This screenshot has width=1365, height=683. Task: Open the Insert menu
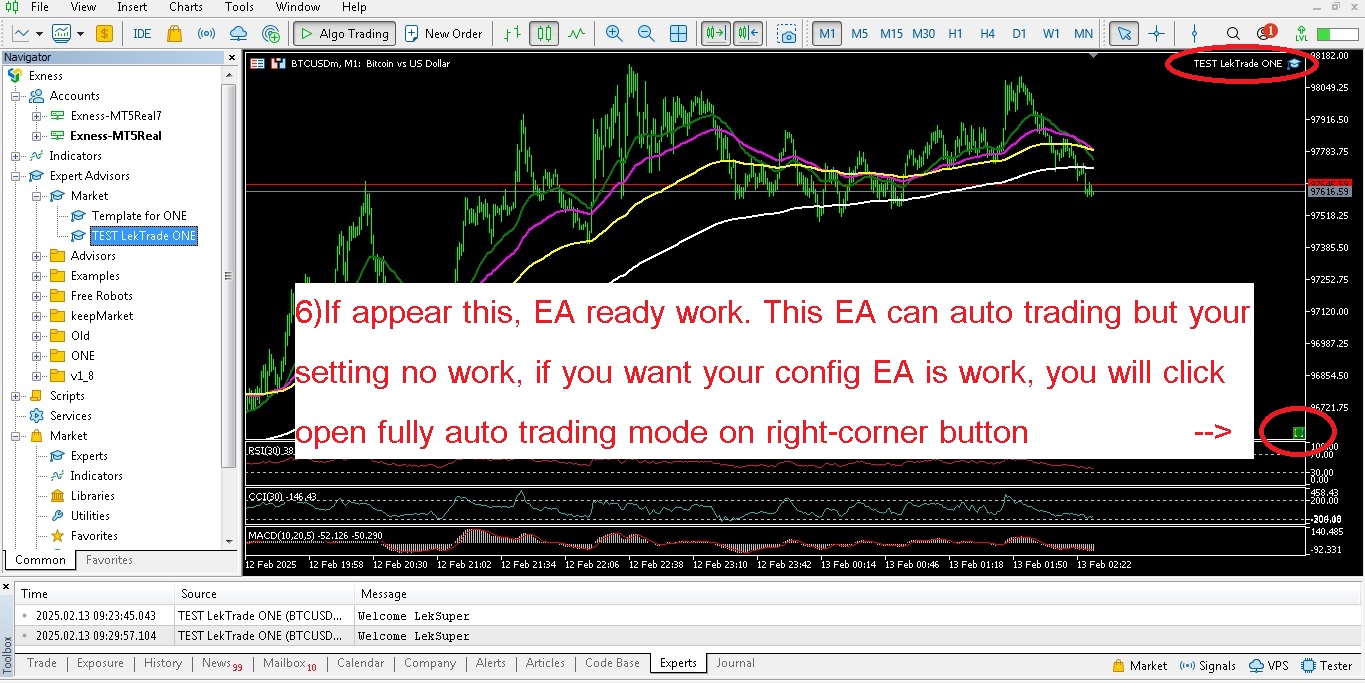(x=132, y=7)
